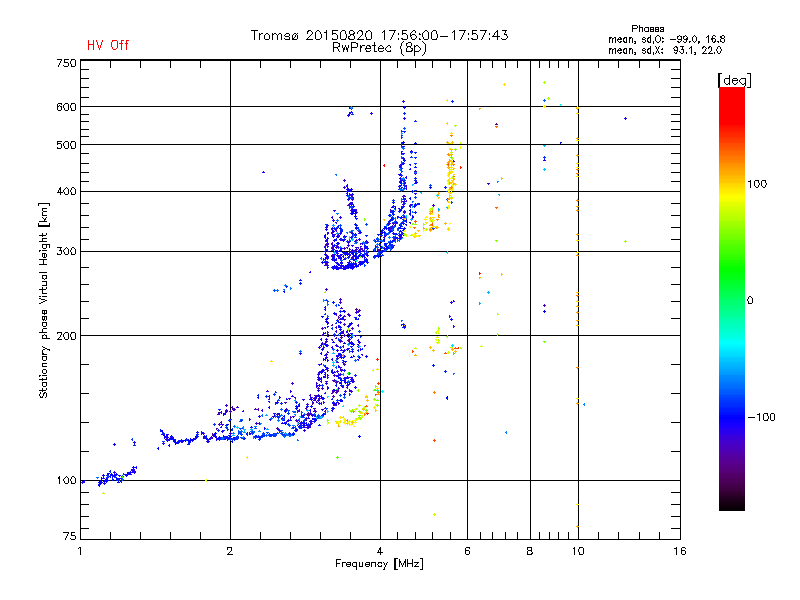Viewport: 800px width, 600px height.
Task: Click the colorbar '0' tick label
Action: click(x=750, y=301)
